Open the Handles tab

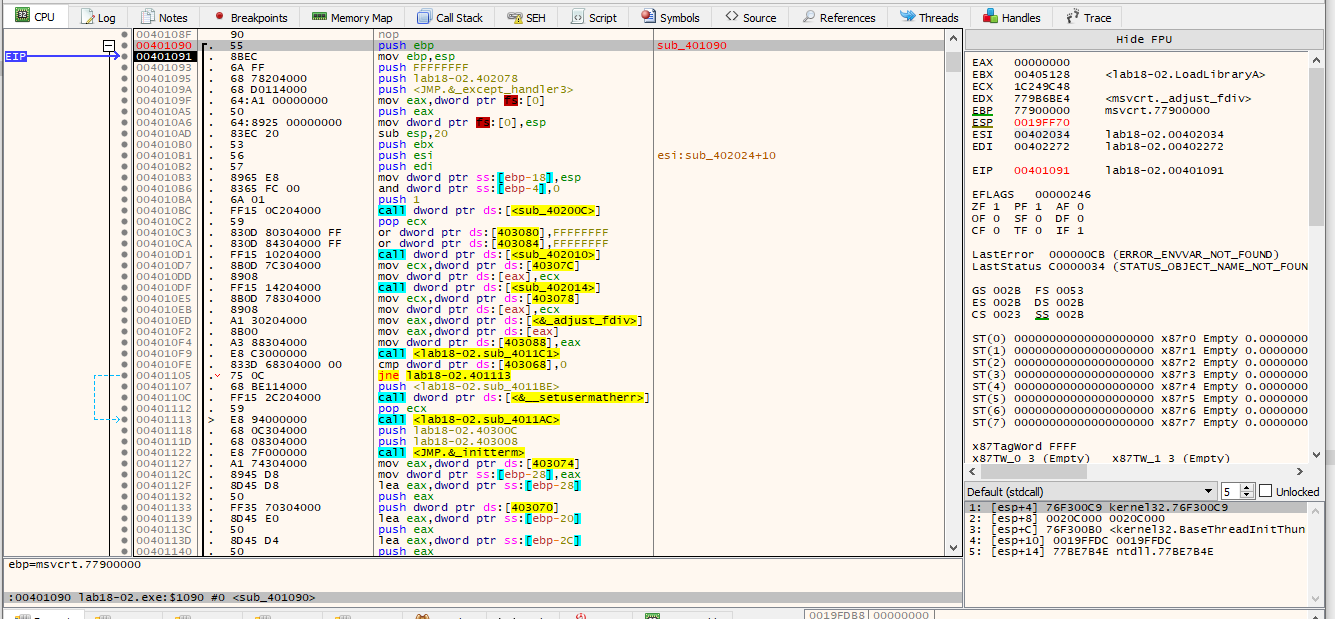click(x=1012, y=17)
